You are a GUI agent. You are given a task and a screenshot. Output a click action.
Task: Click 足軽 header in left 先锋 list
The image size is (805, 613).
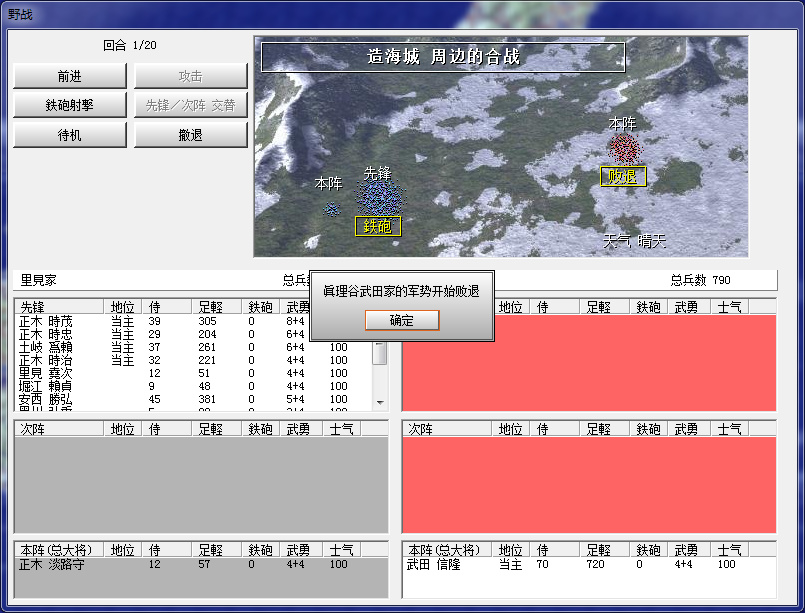click(216, 306)
